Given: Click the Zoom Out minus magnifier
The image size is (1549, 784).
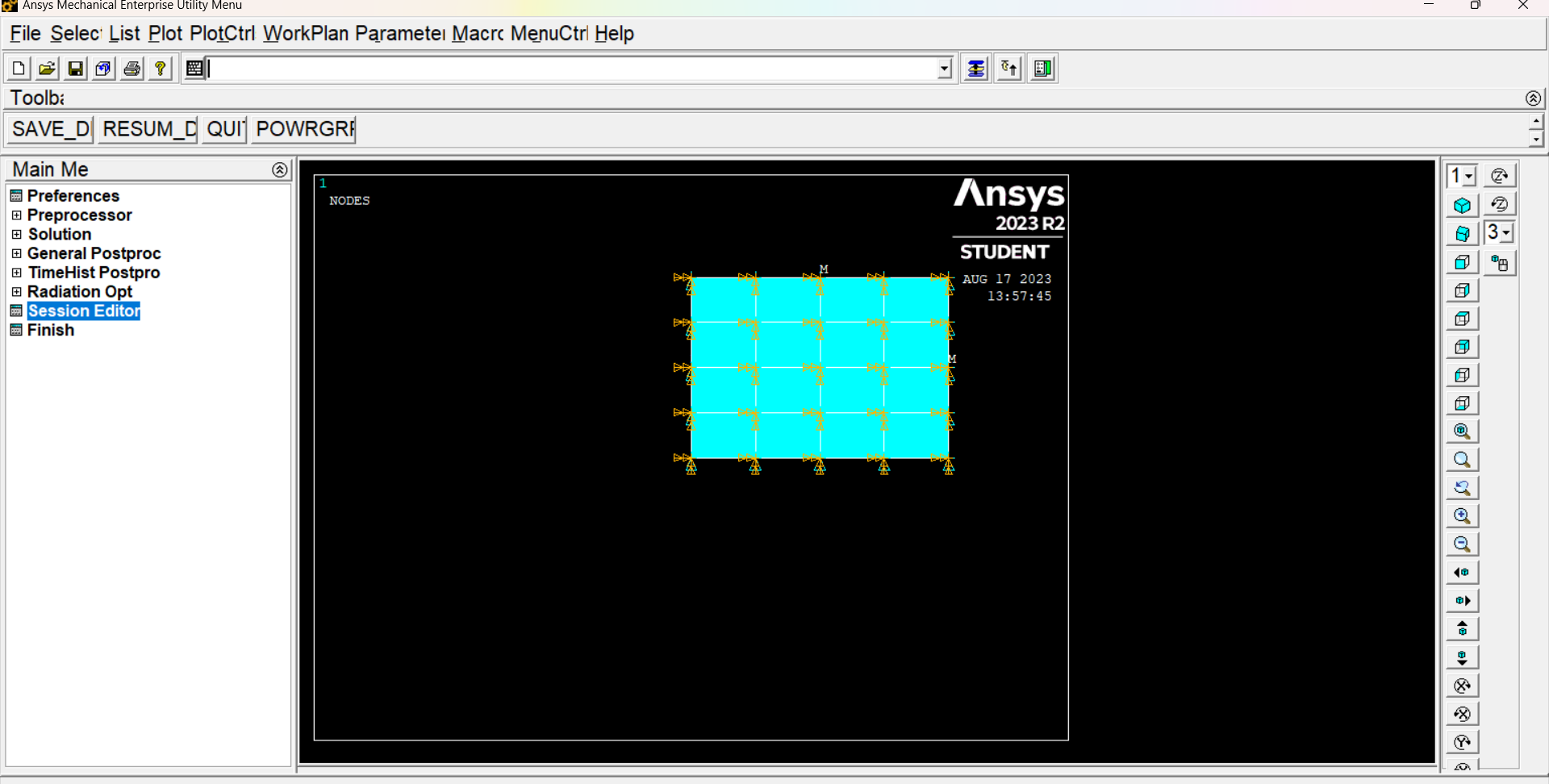Looking at the screenshot, I should pyautogui.click(x=1462, y=544).
